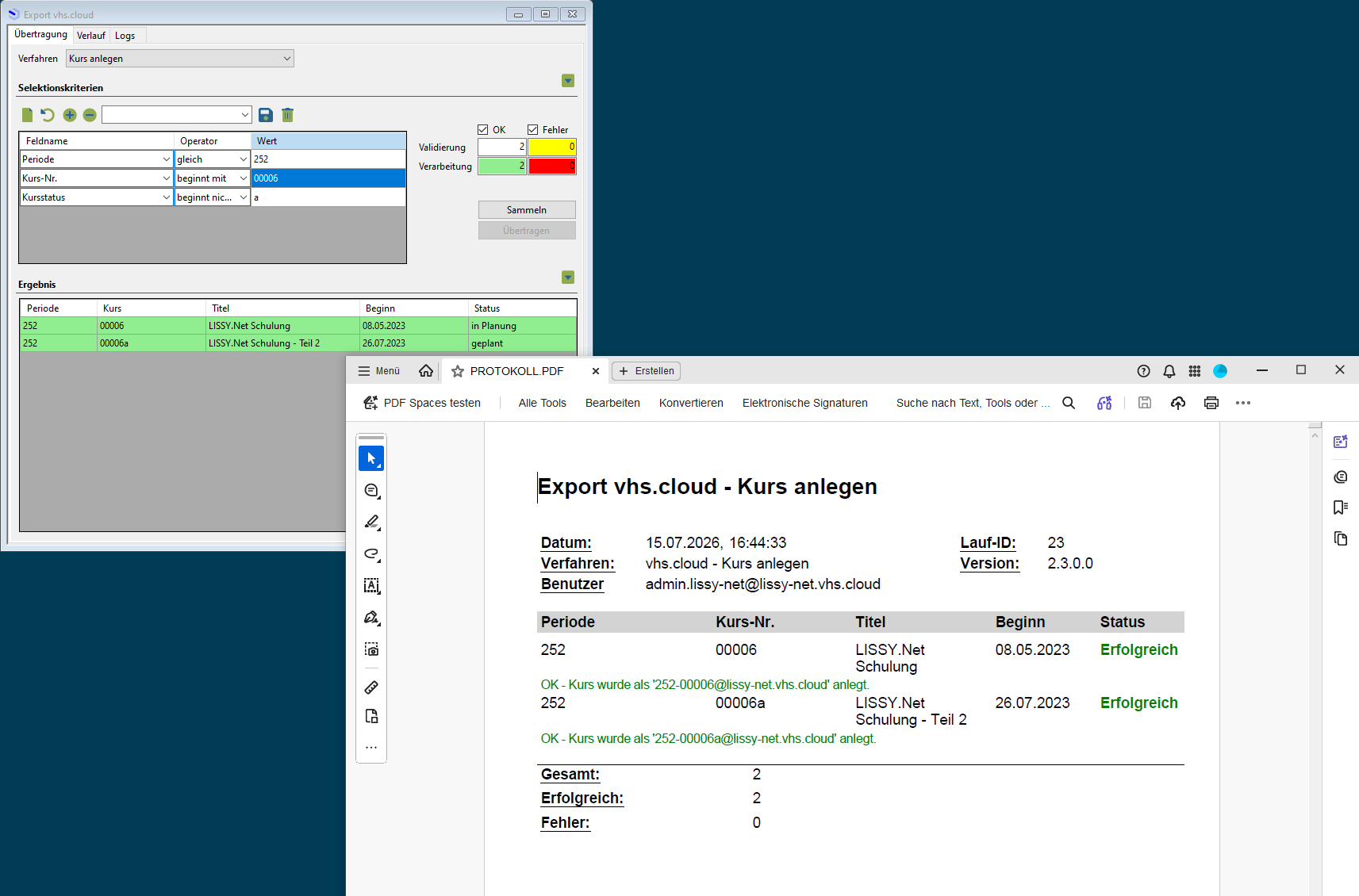Collapse the Selektionskriterien section arrow
Image resolution: width=1359 pixels, height=896 pixels.
568,81
